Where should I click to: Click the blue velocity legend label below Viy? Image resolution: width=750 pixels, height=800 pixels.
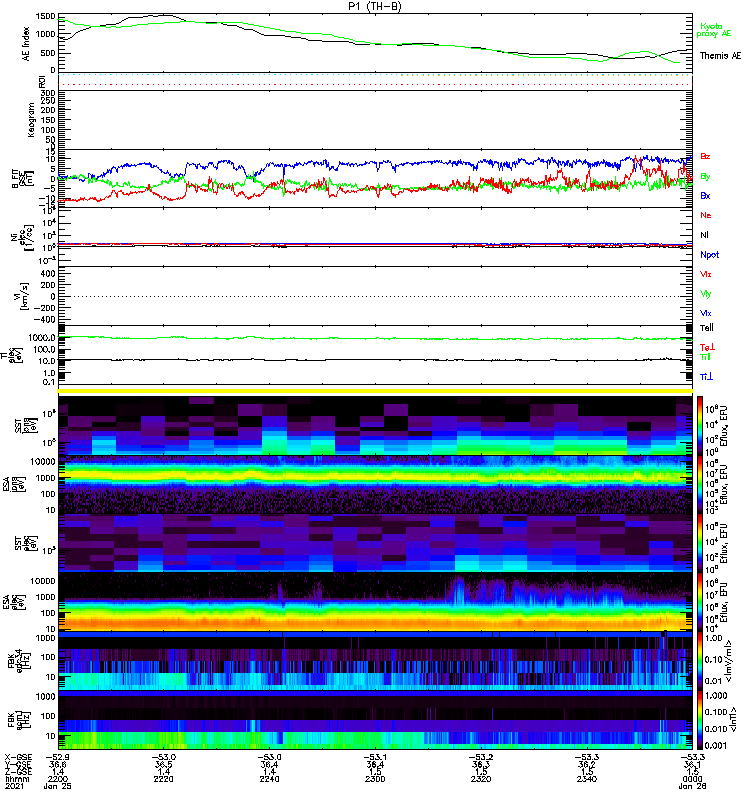tap(706, 313)
